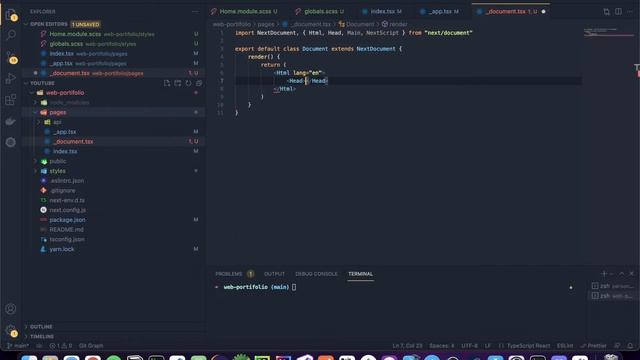Open the Source Control view in the activity bar
The image size is (640, 360).
point(11,57)
